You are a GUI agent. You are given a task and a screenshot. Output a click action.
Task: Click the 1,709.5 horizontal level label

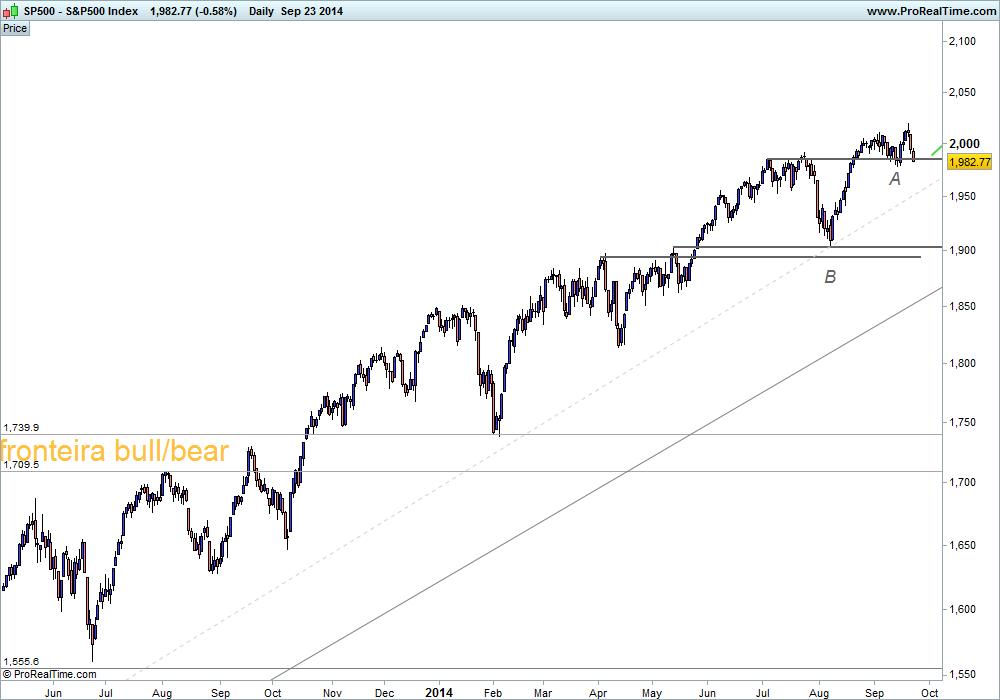point(21,465)
